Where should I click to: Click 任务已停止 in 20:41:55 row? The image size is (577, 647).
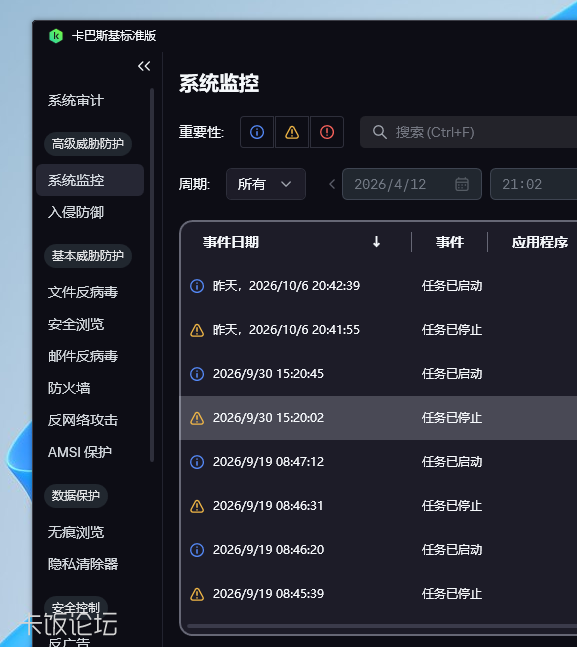coord(452,330)
